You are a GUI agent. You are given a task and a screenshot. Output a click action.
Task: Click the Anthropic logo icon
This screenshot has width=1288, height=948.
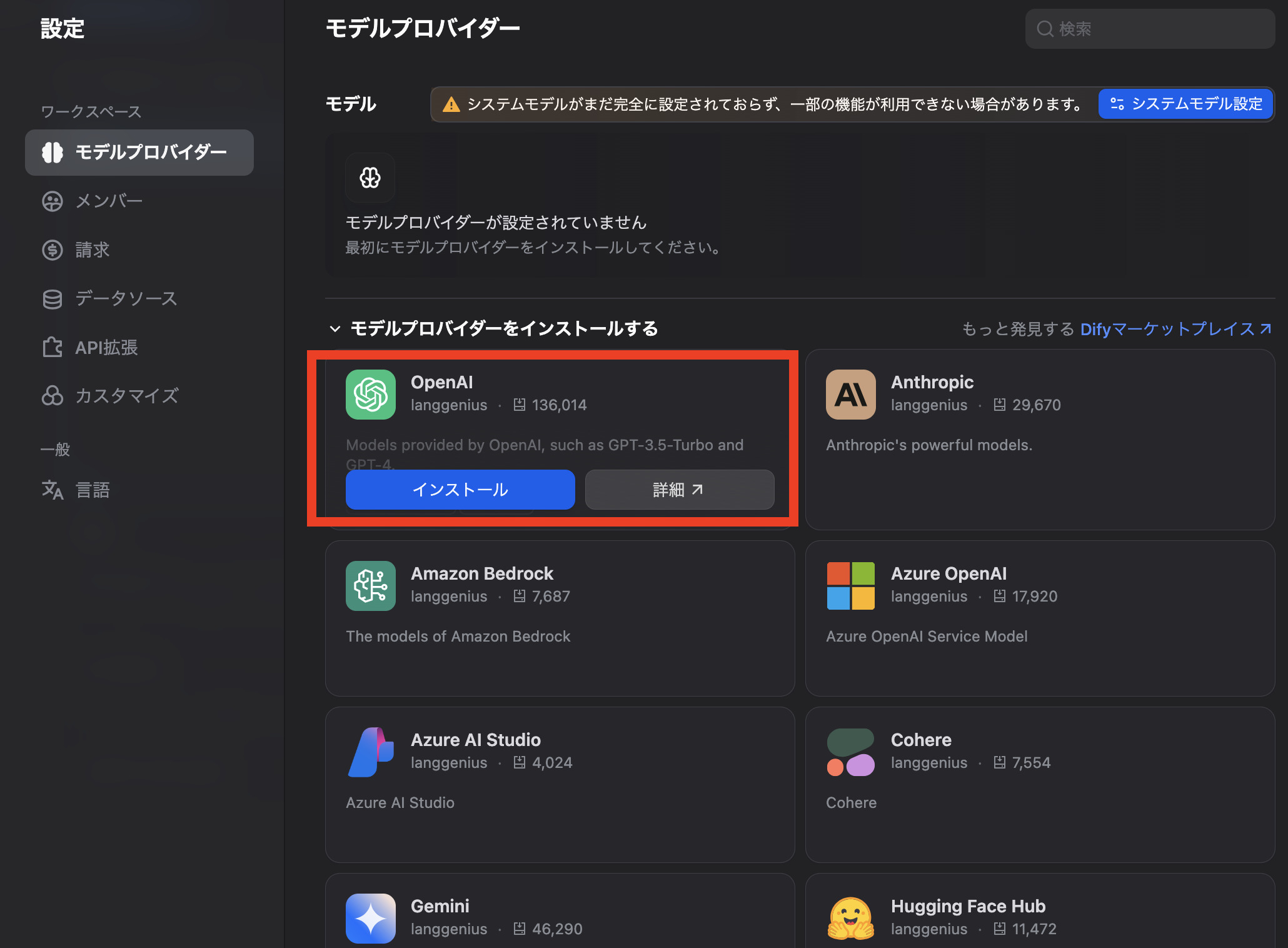(851, 395)
